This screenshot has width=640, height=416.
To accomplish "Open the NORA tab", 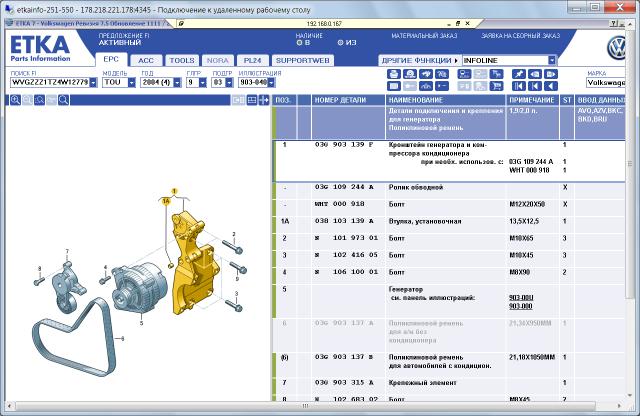I will tap(218, 60).
